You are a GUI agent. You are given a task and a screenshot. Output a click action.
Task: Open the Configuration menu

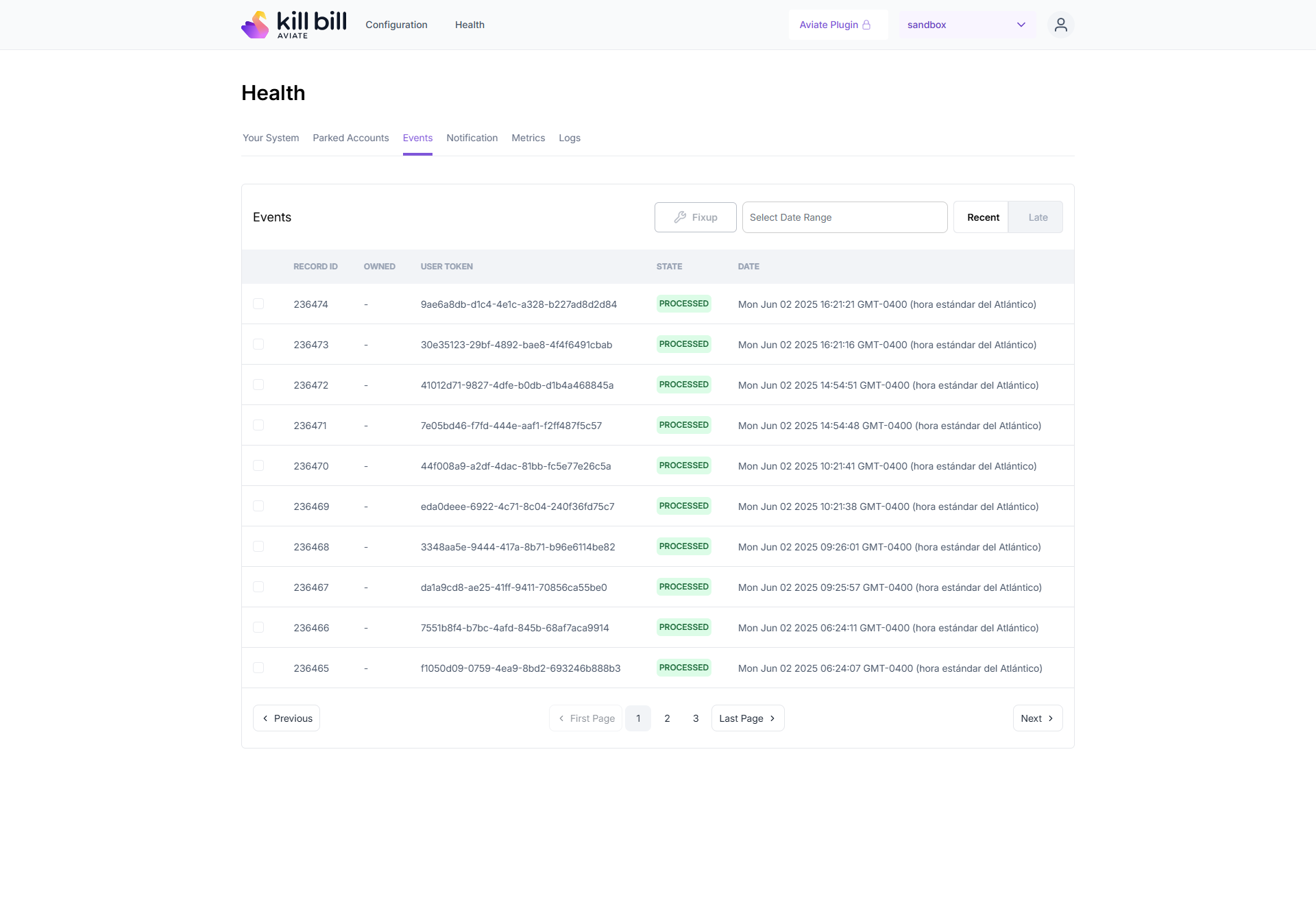point(396,25)
